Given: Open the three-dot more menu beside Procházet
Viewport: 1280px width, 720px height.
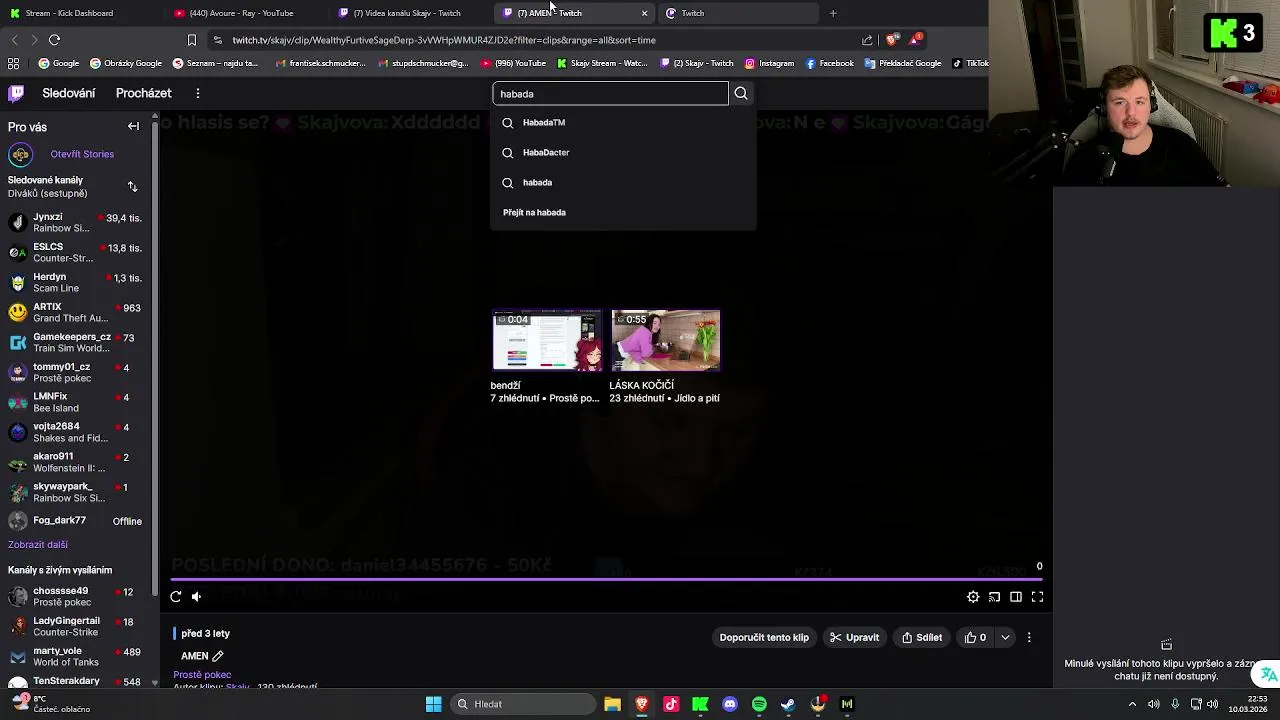Looking at the screenshot, I should coord(198,93).
